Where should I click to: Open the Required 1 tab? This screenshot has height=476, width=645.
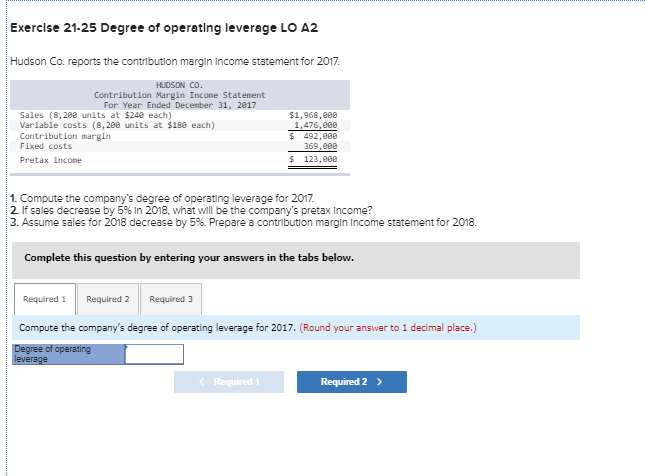[x=44, y=299]
